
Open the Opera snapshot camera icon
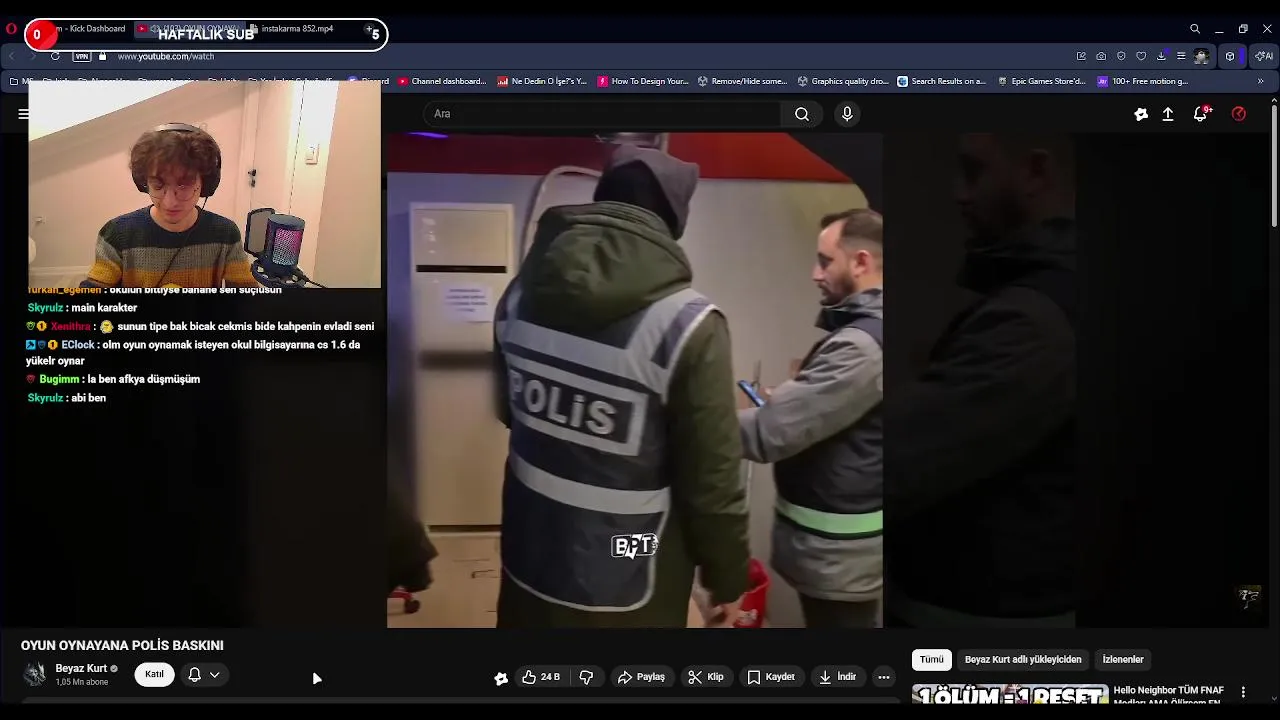pyautogui.click(x=1101, y=56)
